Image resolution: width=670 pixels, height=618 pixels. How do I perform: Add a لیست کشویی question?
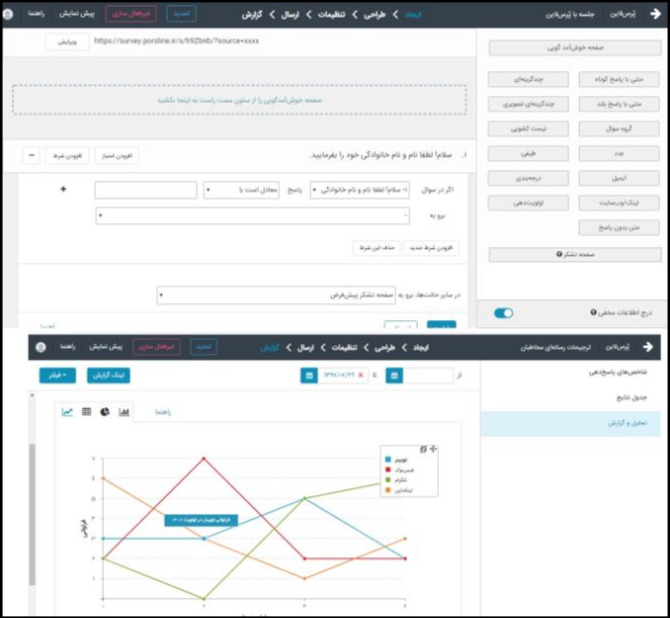pos(528,129)
